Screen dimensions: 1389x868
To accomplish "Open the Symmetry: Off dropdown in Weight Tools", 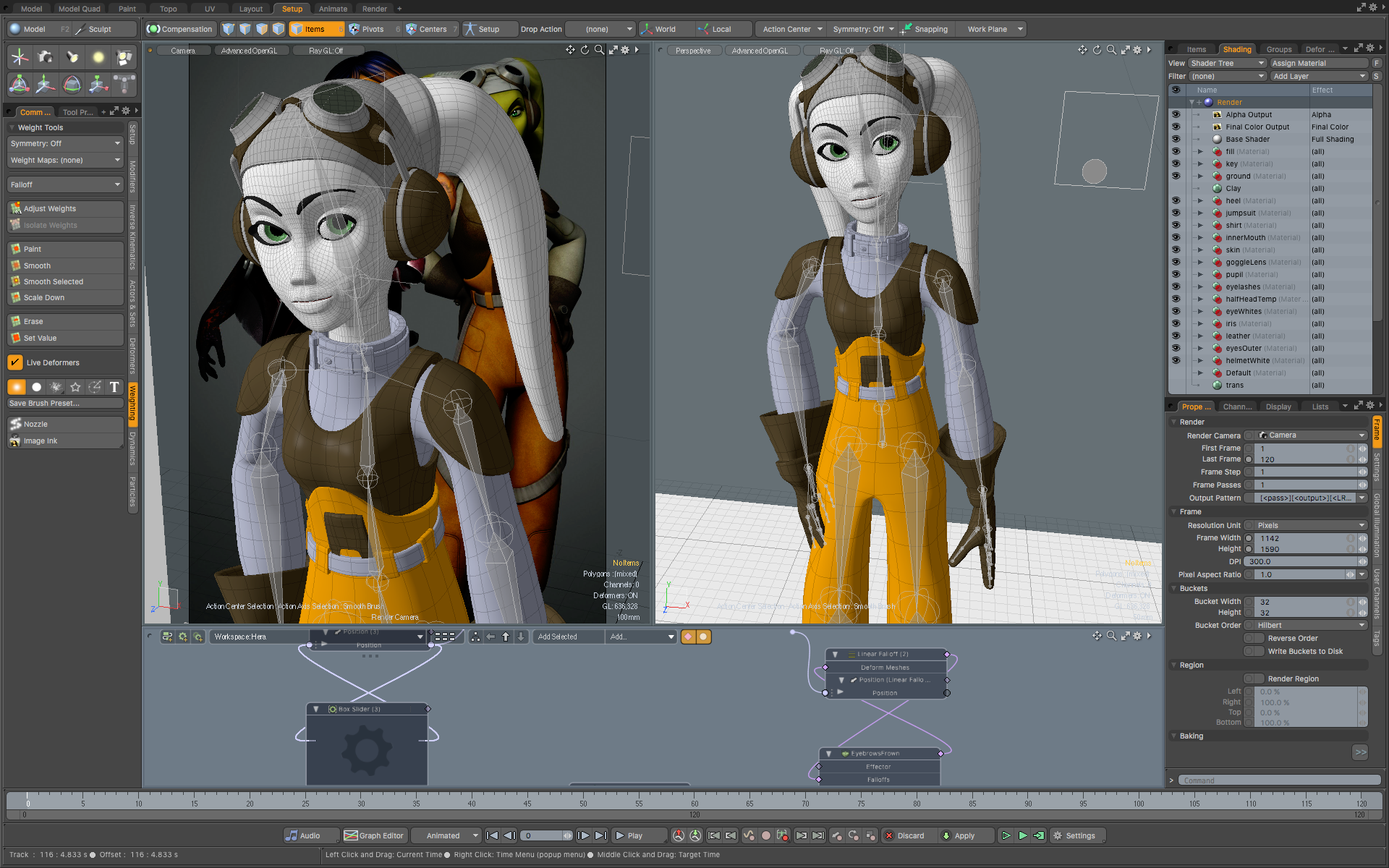I will pyautogui.click(x=65, y=143).
